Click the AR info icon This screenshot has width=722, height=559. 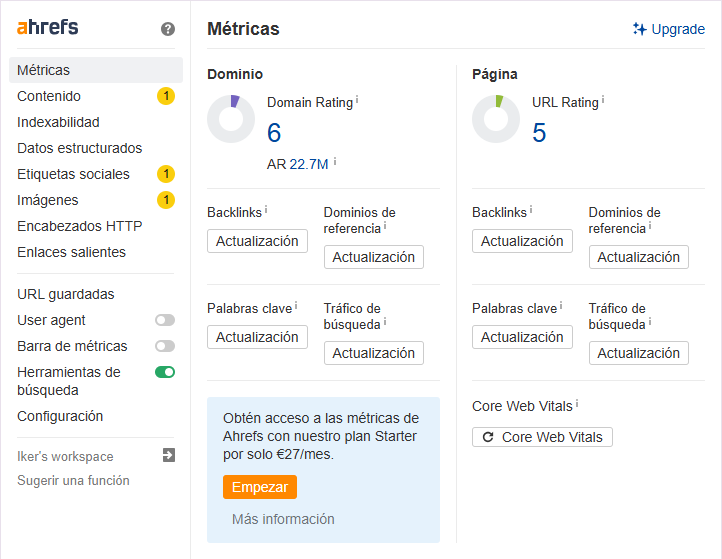(x=335, y=161)
